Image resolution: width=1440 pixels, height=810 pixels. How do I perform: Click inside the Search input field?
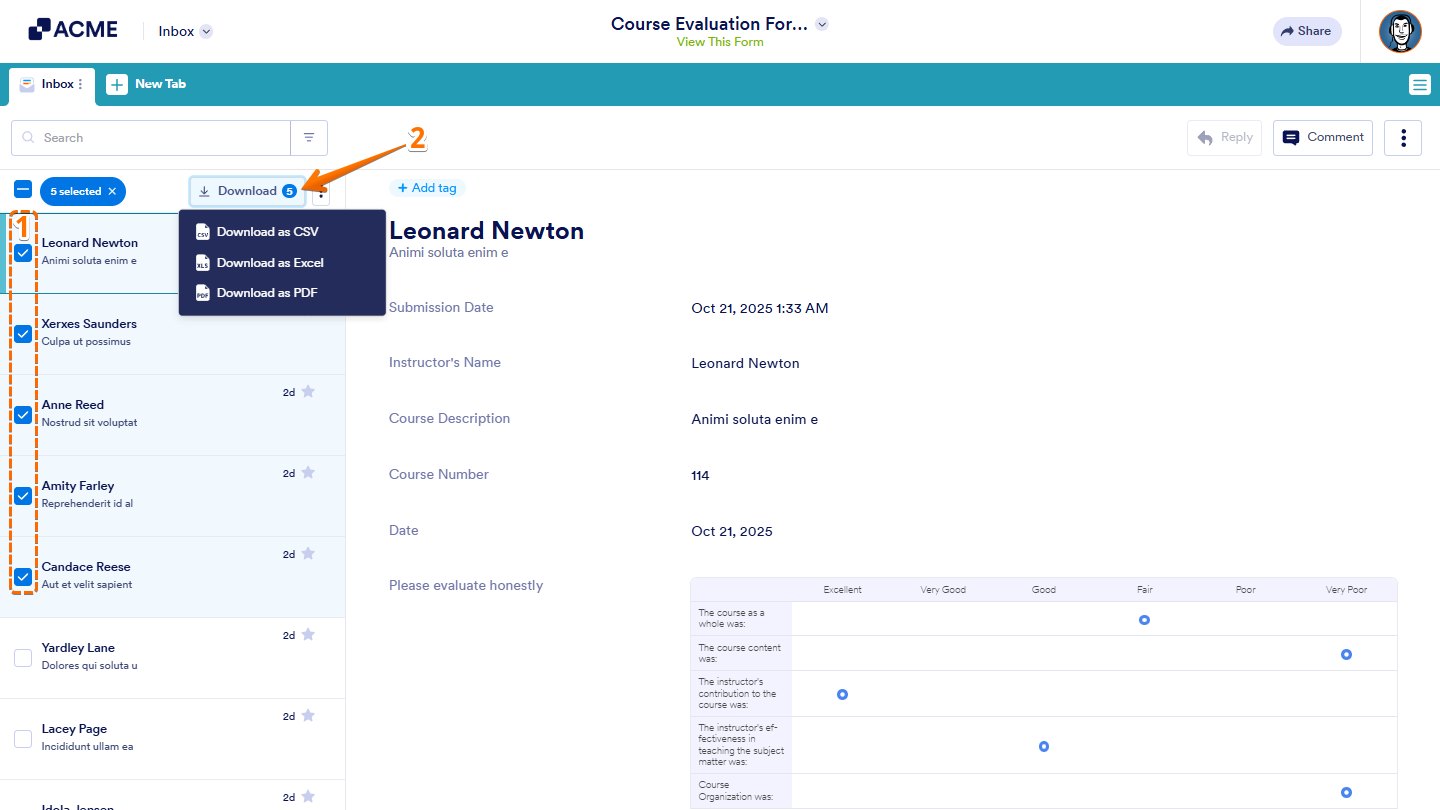150,137
